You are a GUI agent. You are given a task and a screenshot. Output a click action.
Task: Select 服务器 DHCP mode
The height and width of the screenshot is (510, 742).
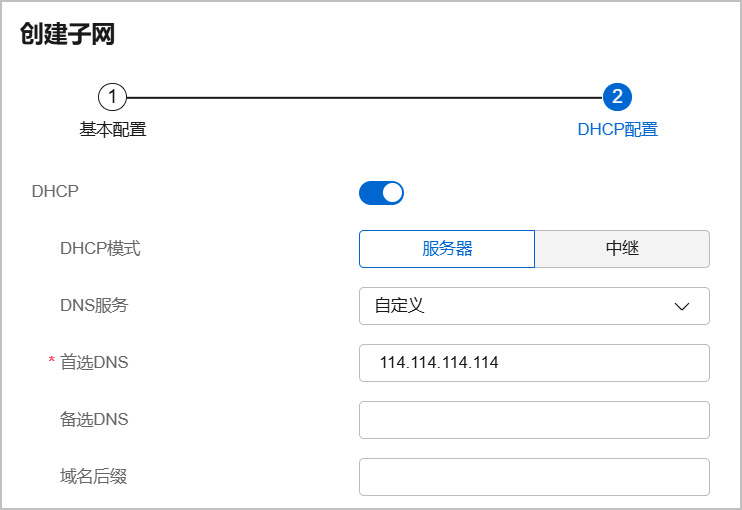point(447,249)
